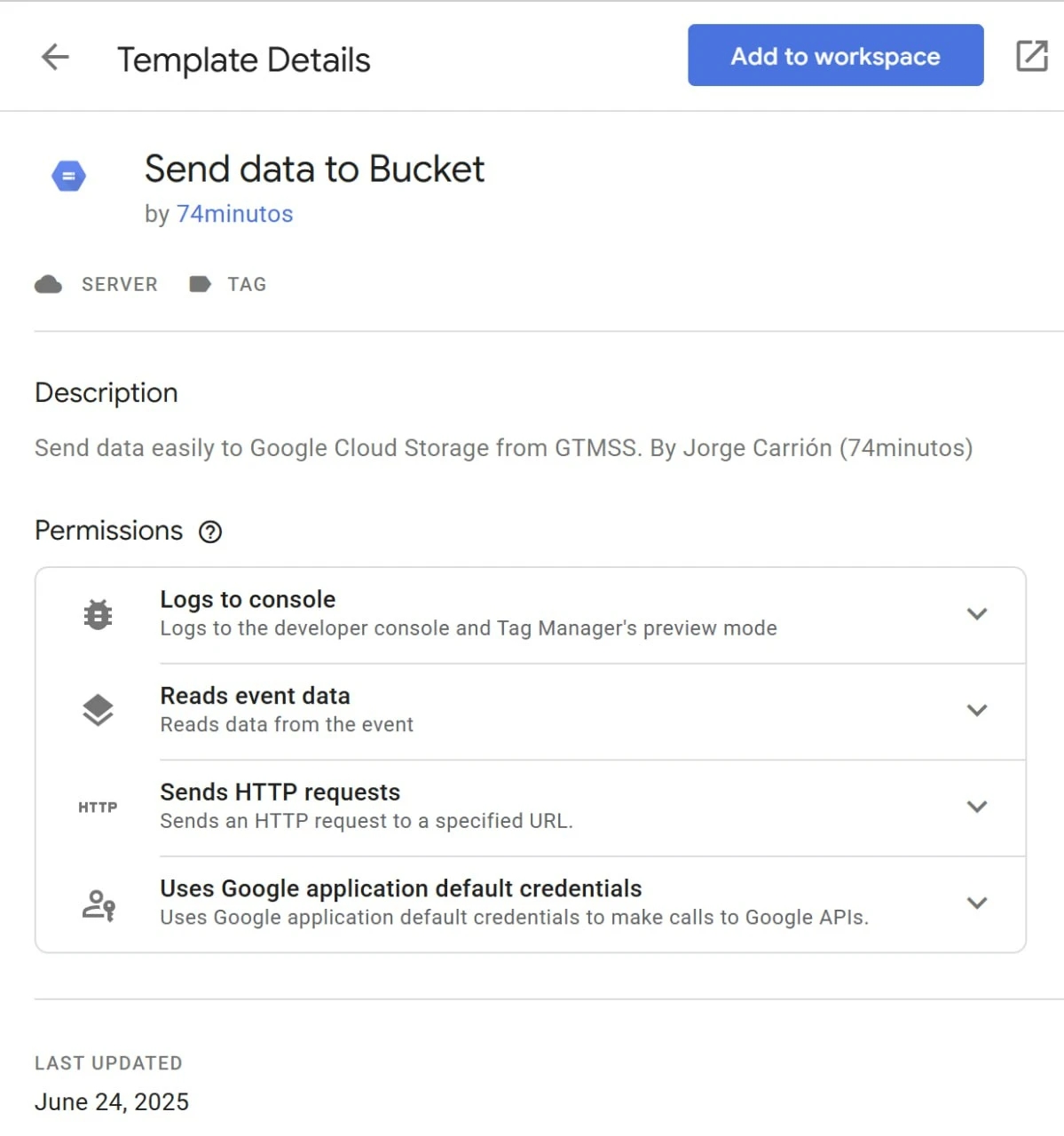Click the HTTP icon for Sends HTTP requests

coord(98,807)
